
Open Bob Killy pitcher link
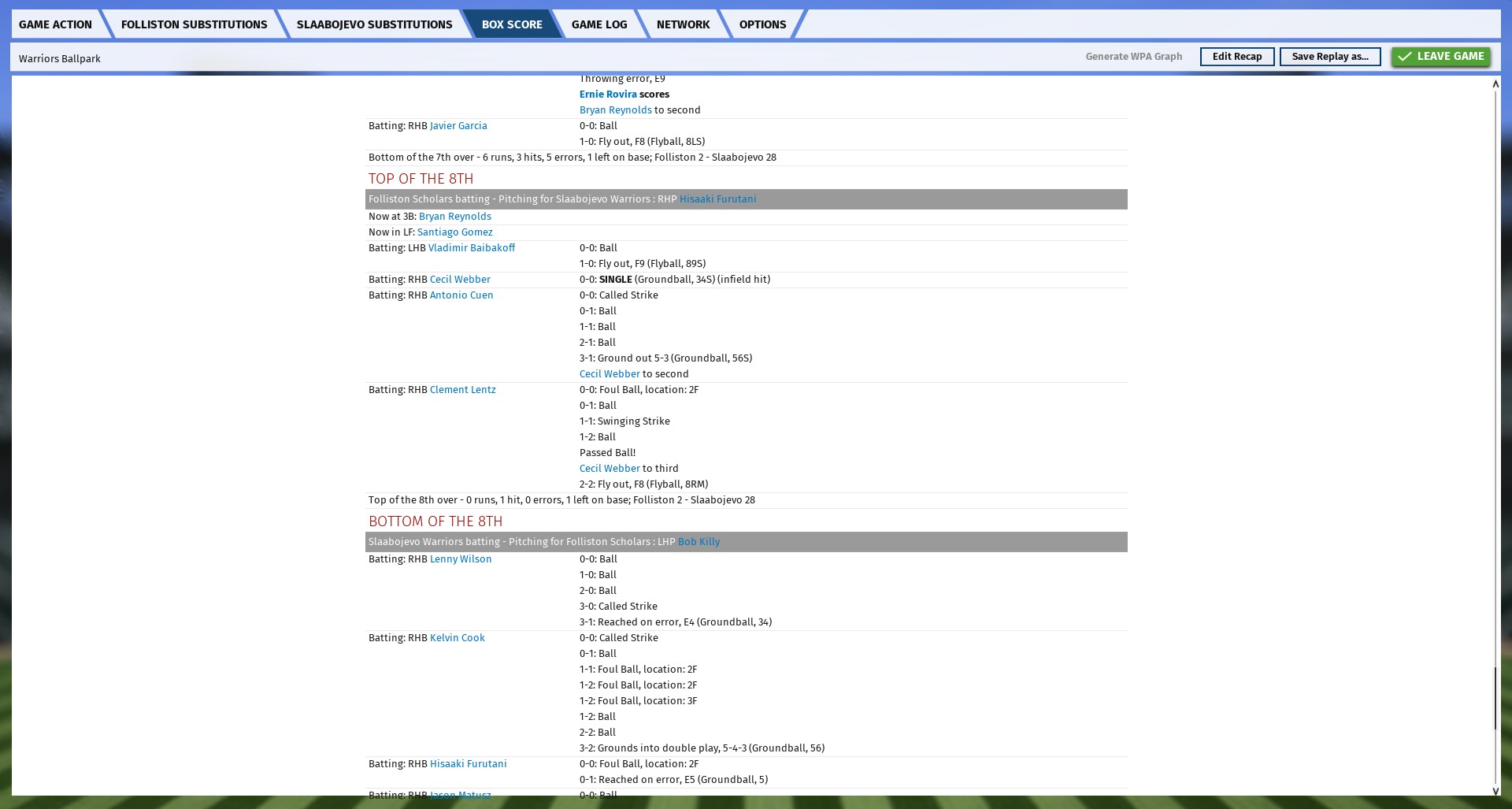point(699,542)
